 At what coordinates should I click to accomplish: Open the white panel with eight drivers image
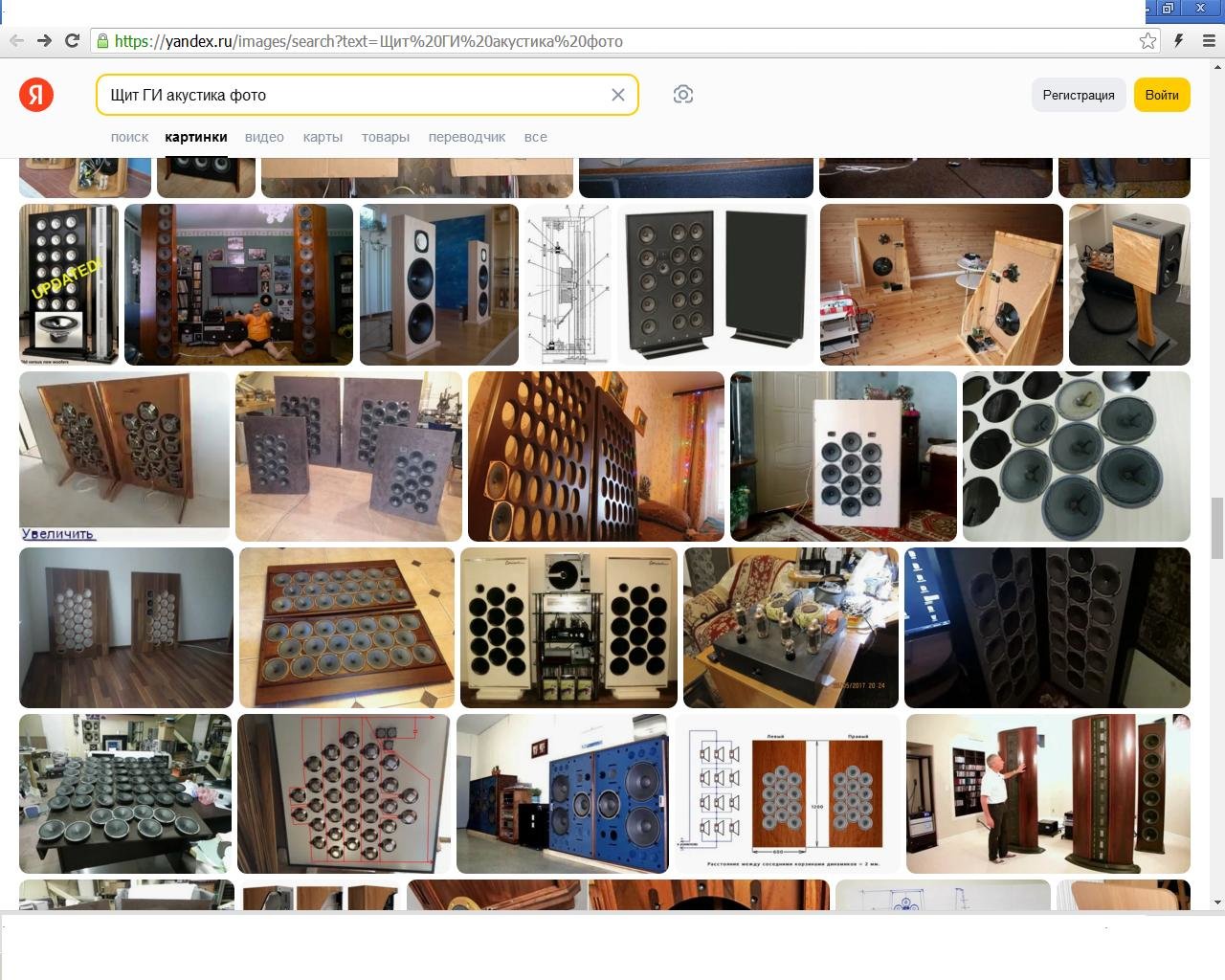pyautogui.click(x=843, y=457)
